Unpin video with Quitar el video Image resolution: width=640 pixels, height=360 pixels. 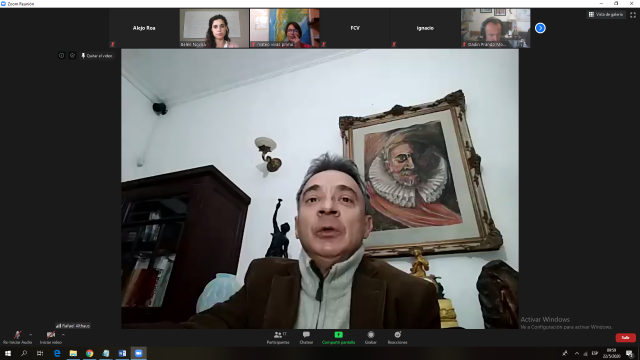[x=97, y=56]
